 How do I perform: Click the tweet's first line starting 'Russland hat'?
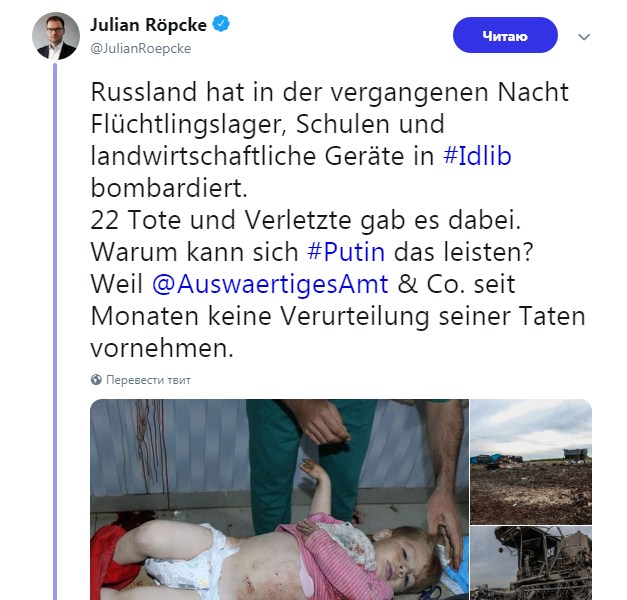329,92
